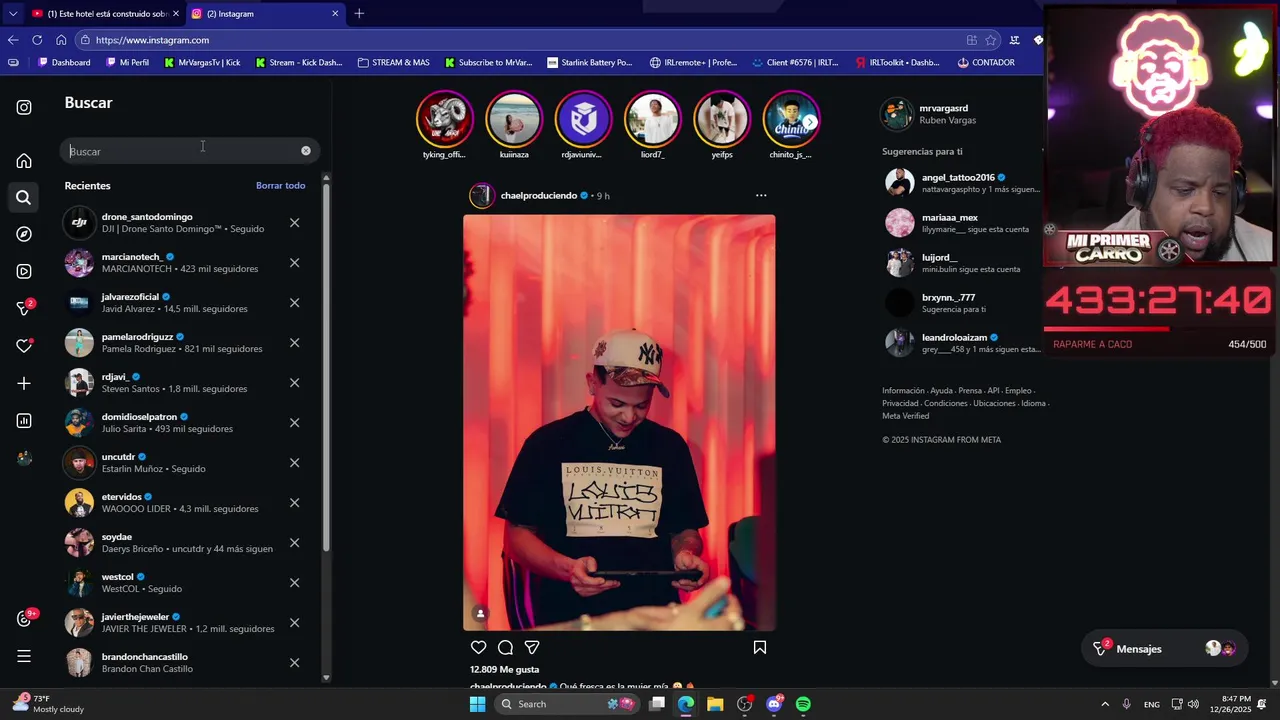Viewport: 1280px width, 720px height.
Task: Open the Windows Start menu
Action: click(x=478, y=704)
